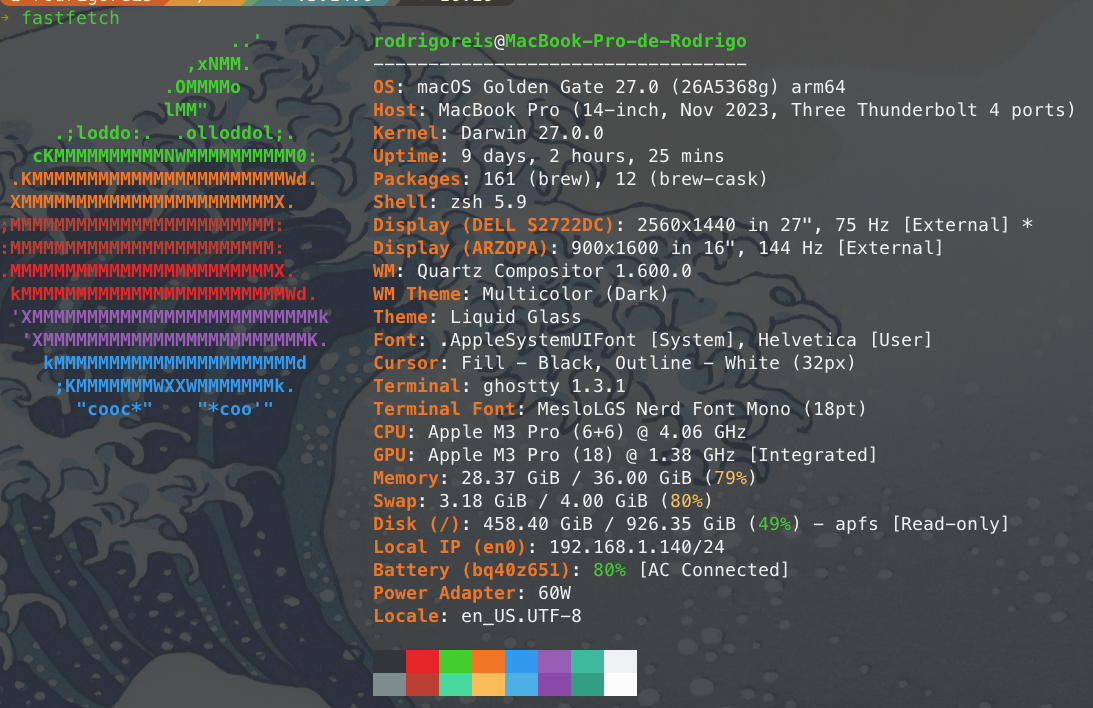This screenshot has height=708, width=1093.
Task: Click the typed 'fastfetch' command
Action: tap(70, 18)
